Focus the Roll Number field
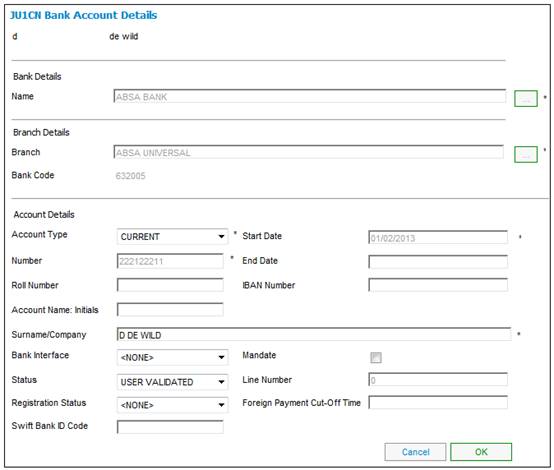 (x=170, y=285)
